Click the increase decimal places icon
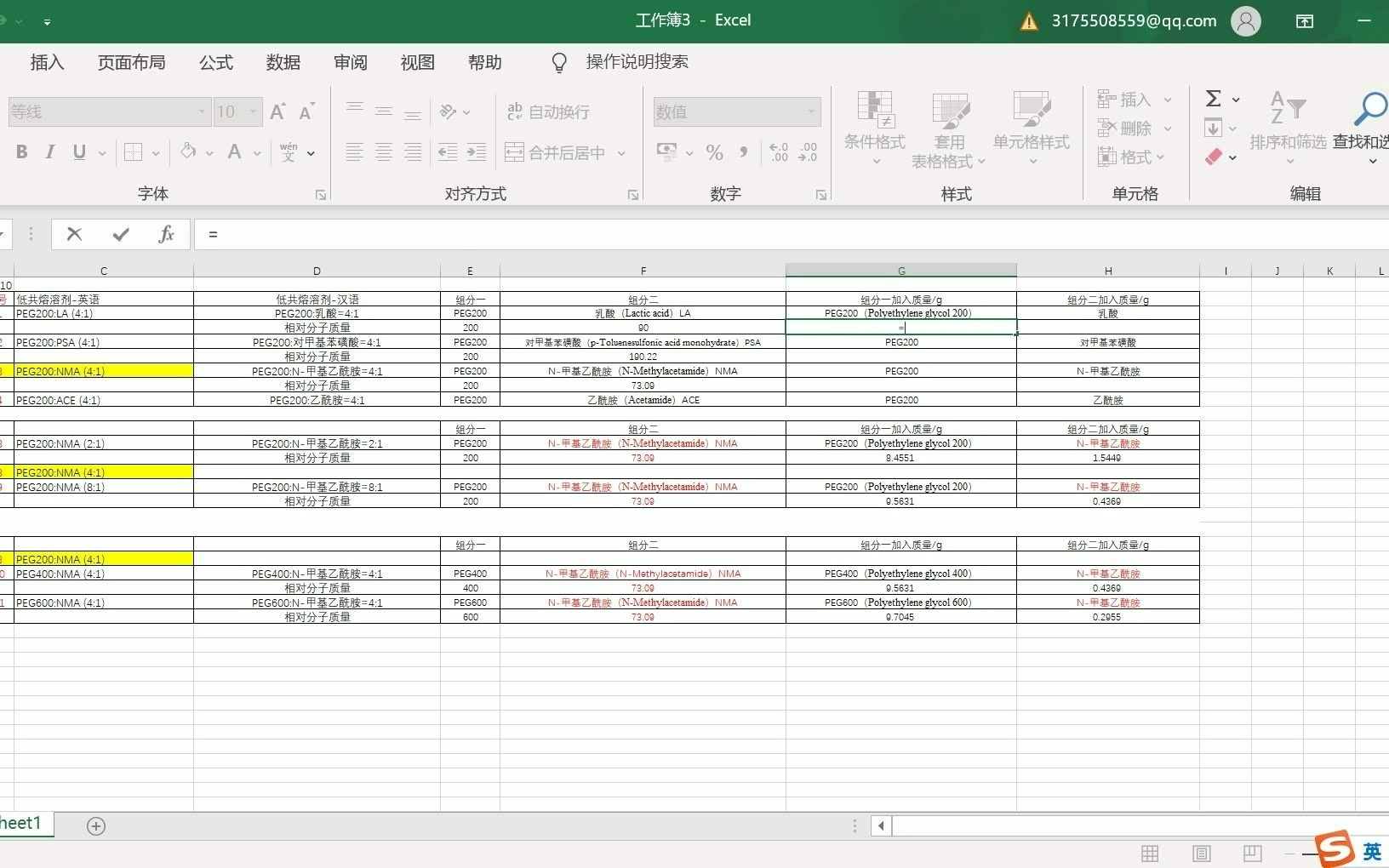The height and width of the screenshot is (868, 1389). [779, 152]
